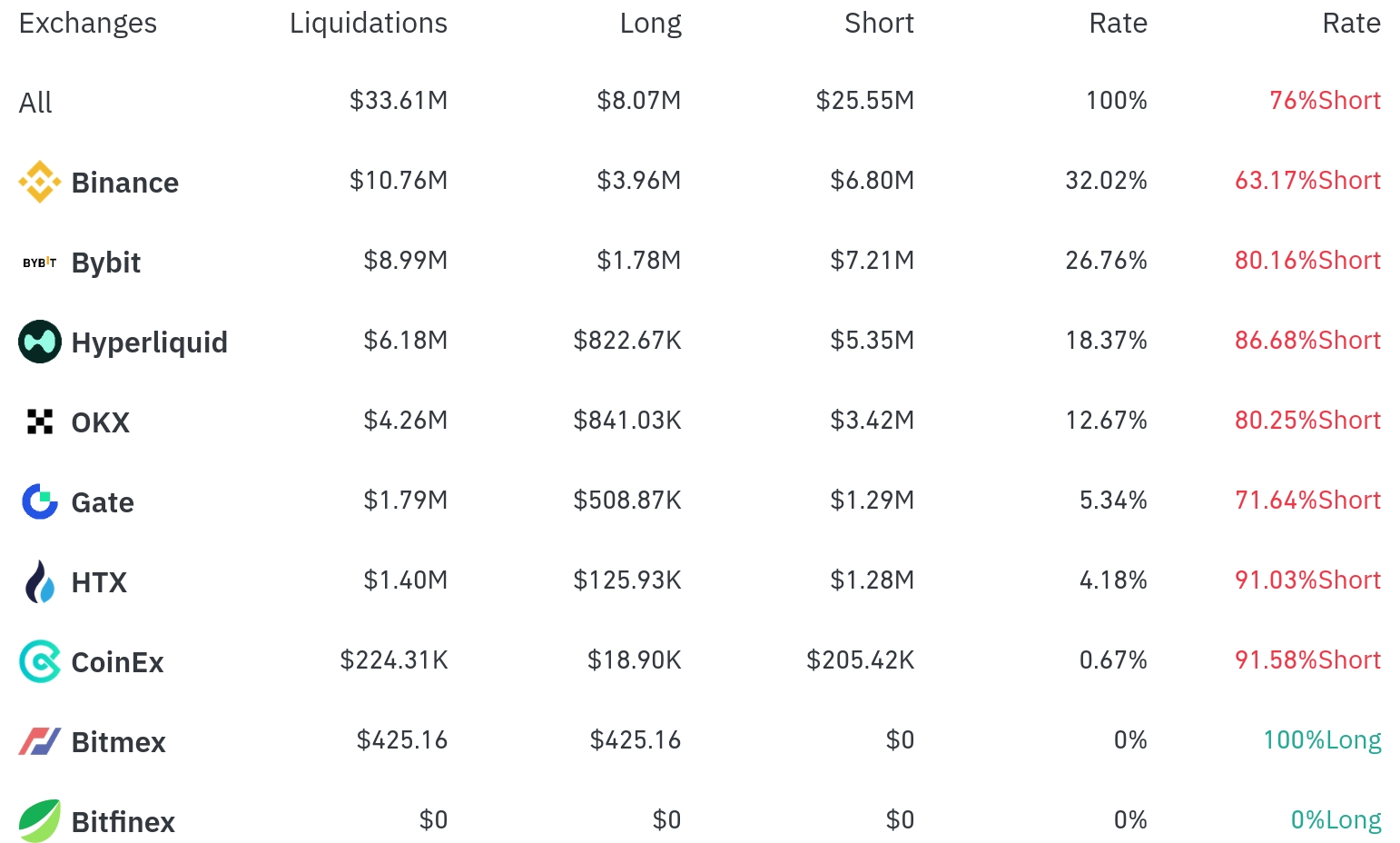Select the All exchanges row
1400x843 pixels.
[35, 103]
